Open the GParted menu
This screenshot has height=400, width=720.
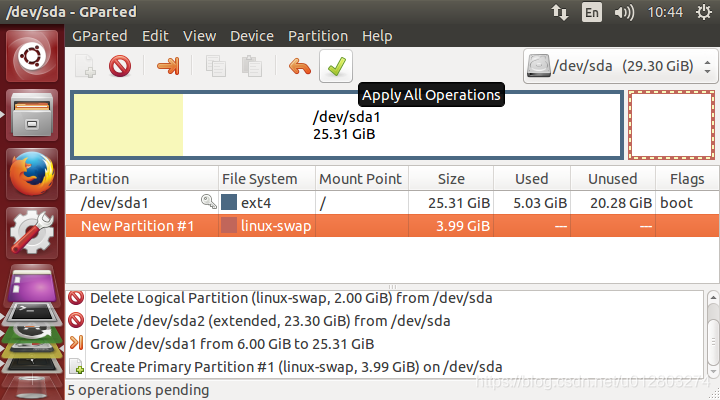[x=100, y=36]
